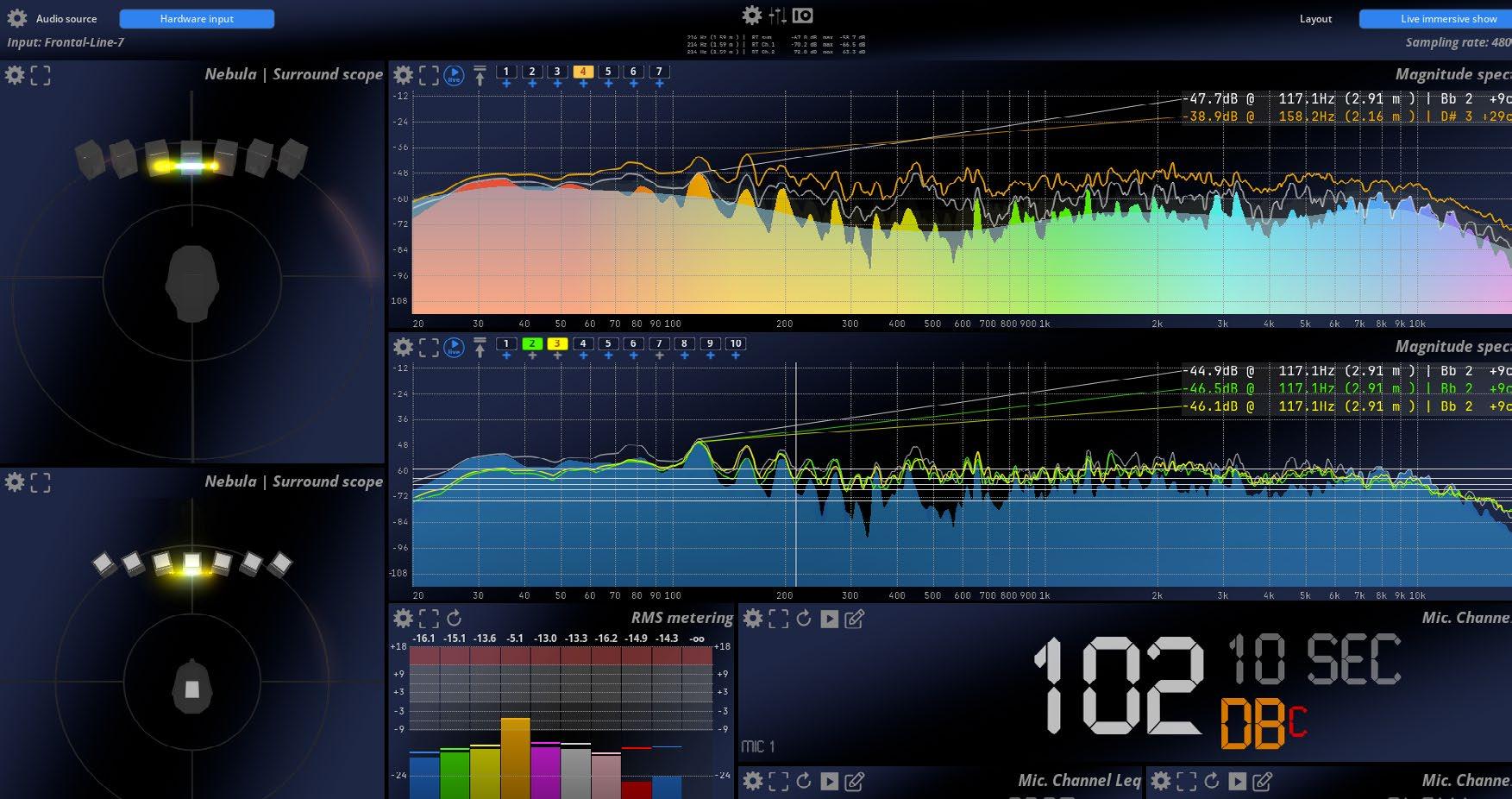The height and width of the screenshot is (799, 1512).
Task: Disable green channel 2 in lower spectrum
Action: (532, 343)
